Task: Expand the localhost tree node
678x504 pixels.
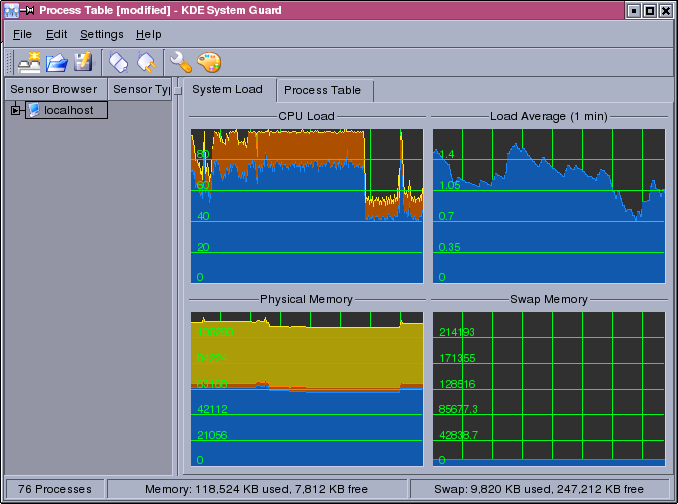Action: click(x=15, y=110)
